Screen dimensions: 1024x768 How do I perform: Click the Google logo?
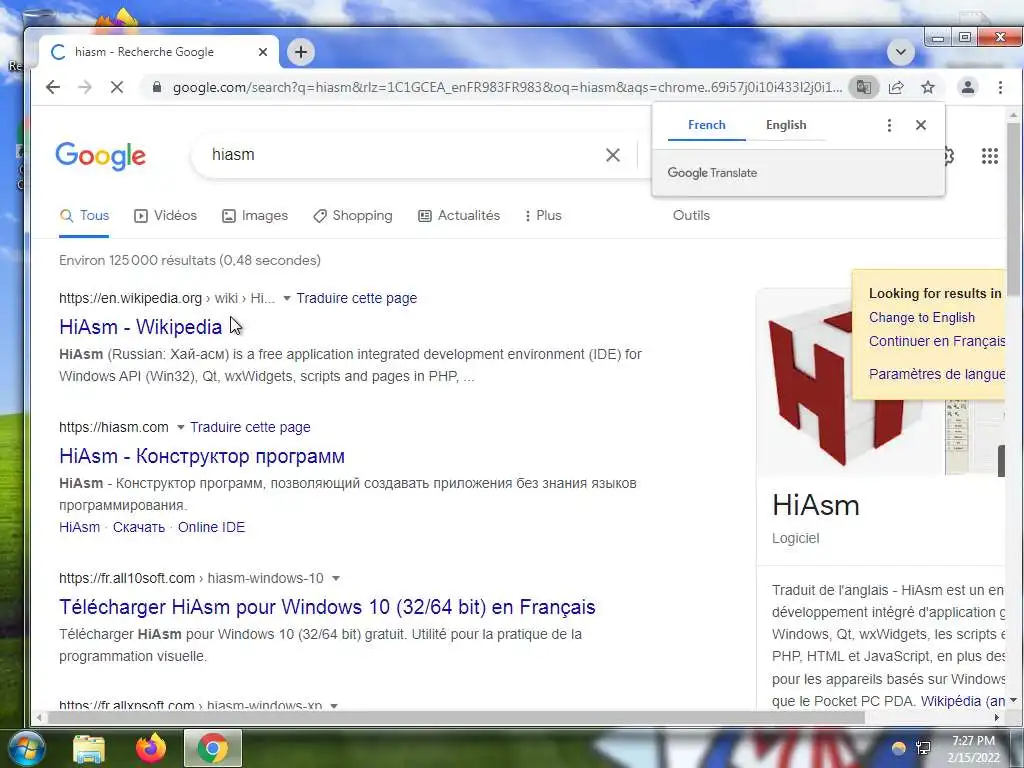point(101,155)
